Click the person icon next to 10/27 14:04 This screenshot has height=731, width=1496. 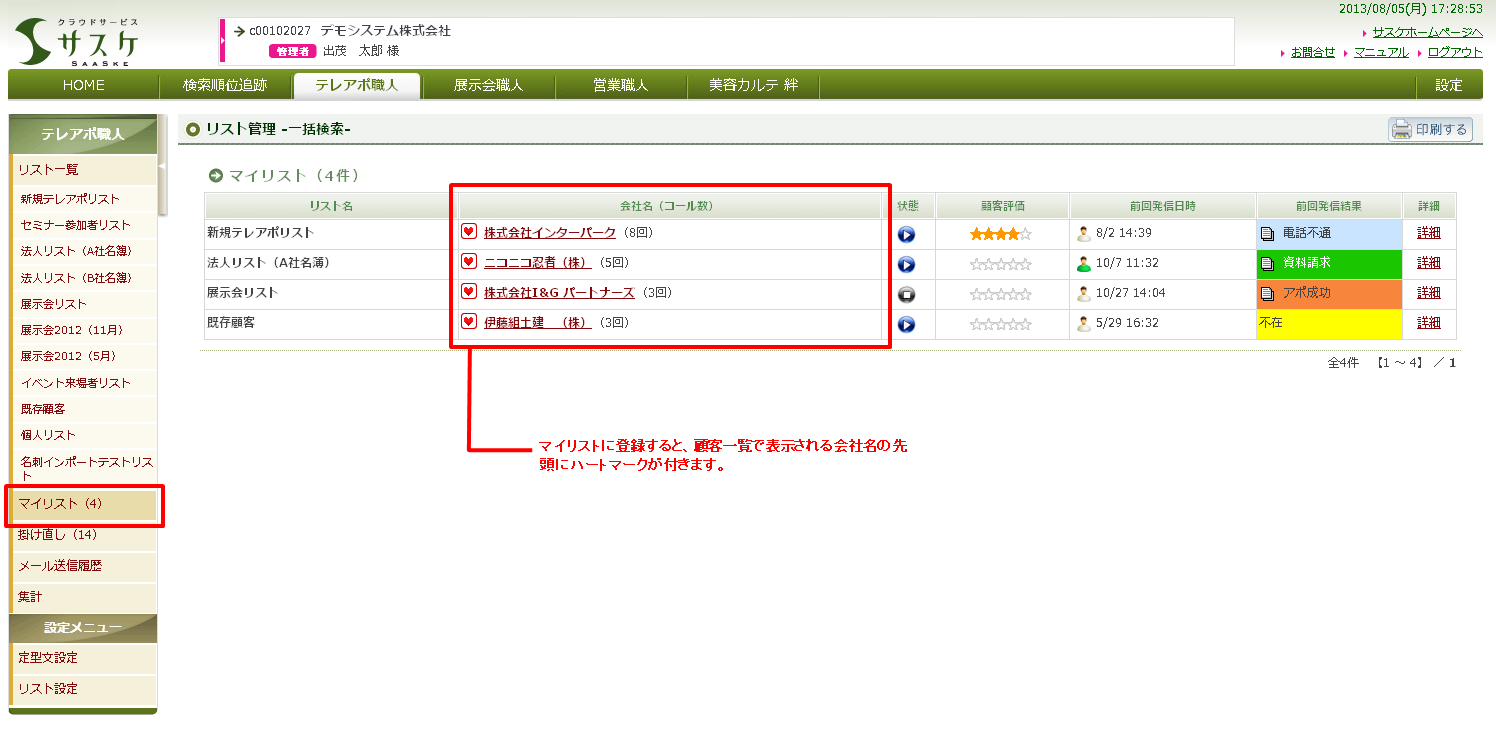coord(1083,294)
